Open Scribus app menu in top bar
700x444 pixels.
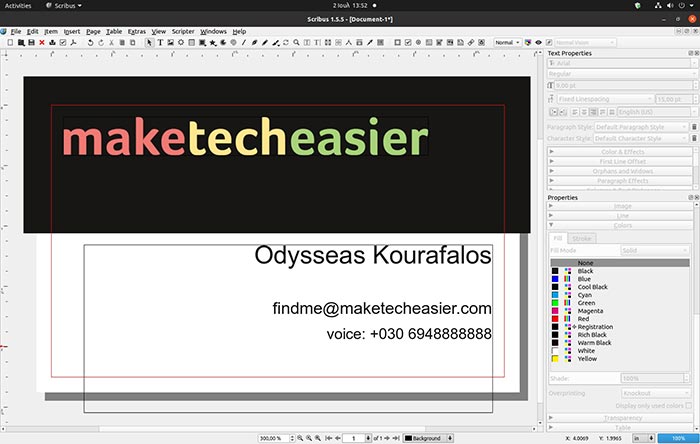(x=64, y=5)
